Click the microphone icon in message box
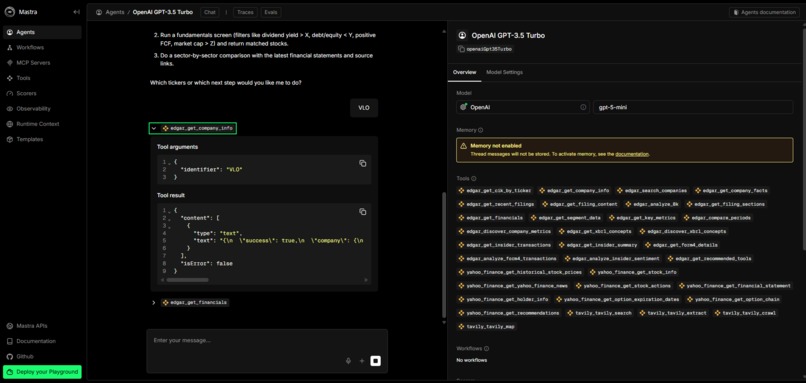Image resolution: width=806 pixels, height=383 pixels. pyautogui.click(x=348, y=361)
